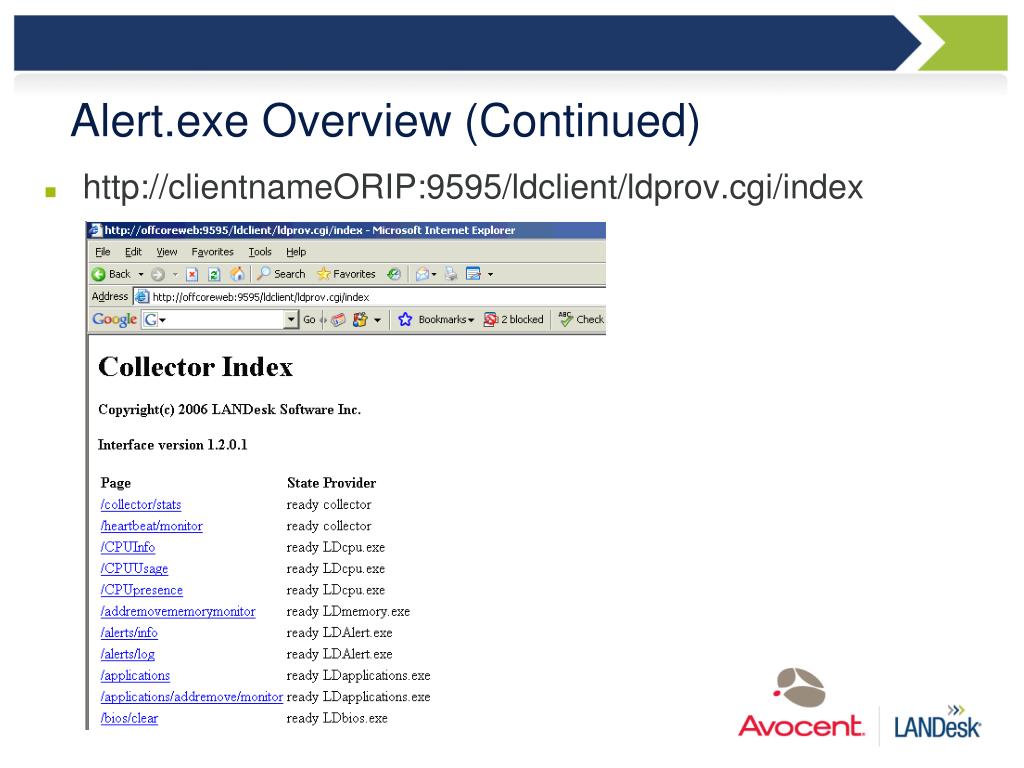This screenshot has width=1024, height=768.
Task: Click the Search magnifier toolbar button
Action: click(281, 274)
